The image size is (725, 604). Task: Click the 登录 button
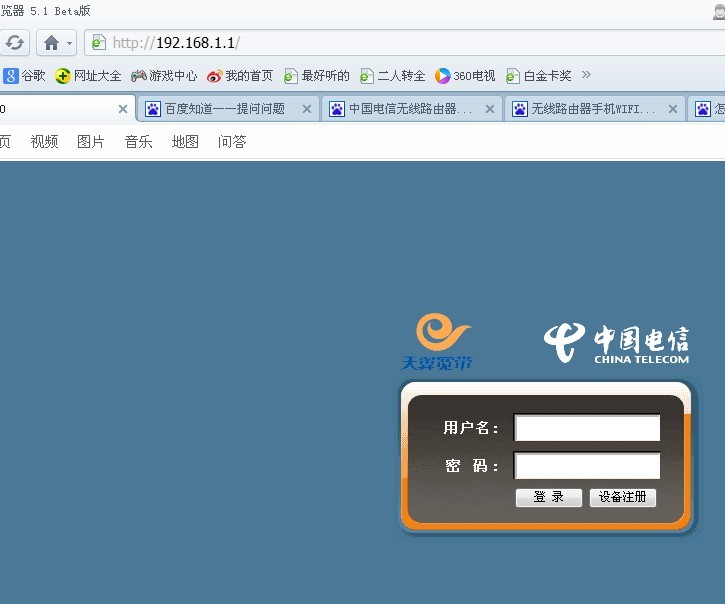click(x=548, y=498)
